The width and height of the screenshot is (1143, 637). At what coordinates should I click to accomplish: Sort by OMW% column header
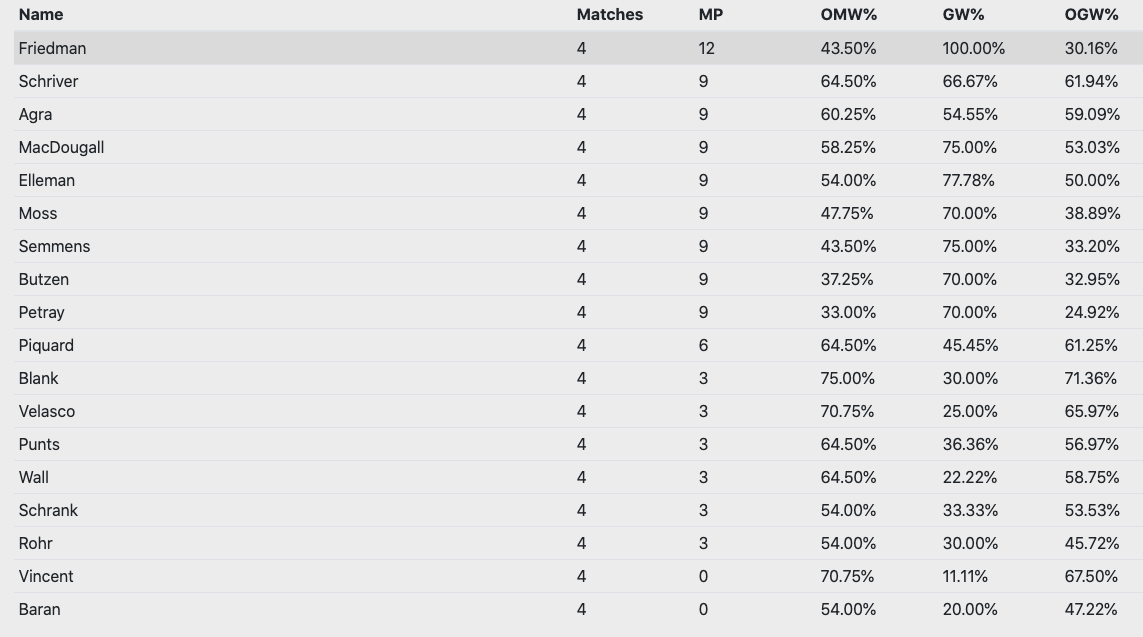[847, 15]
